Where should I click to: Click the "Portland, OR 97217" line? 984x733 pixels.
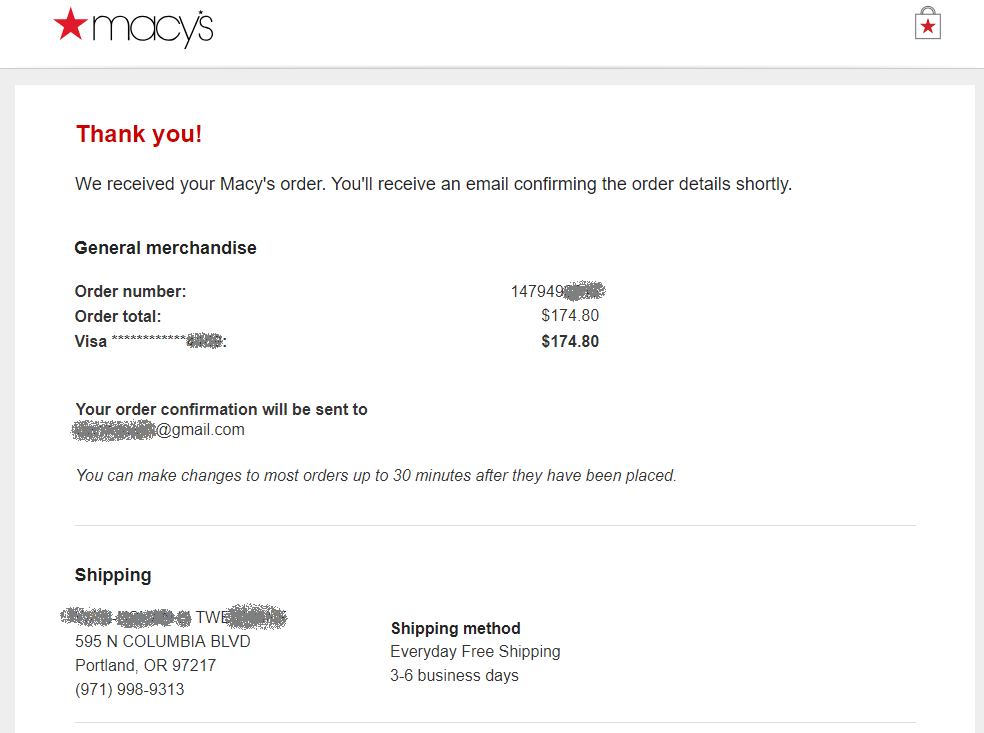click(145, 665)
